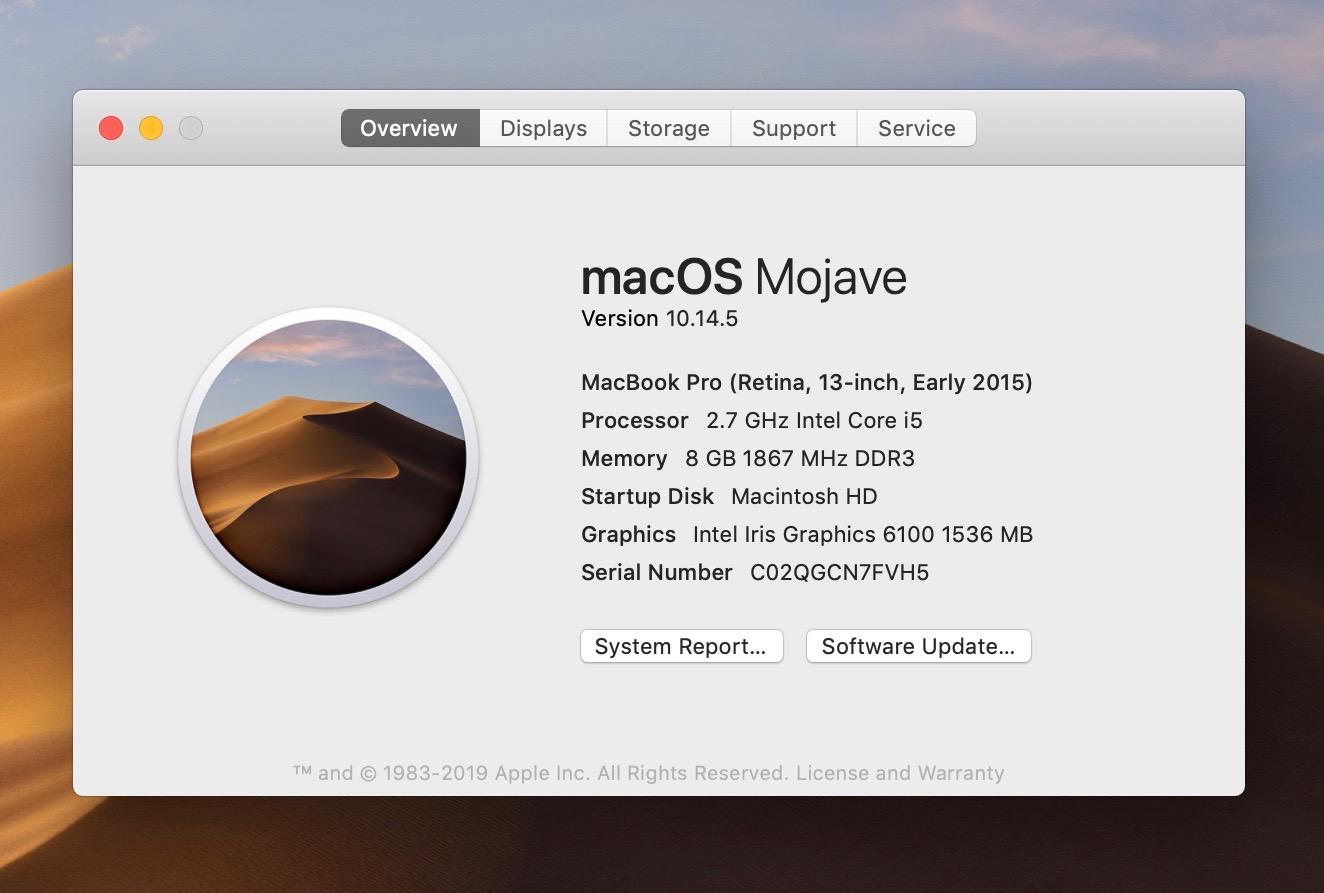The image size is (1324, 893).
Task: Click the System Report... button
Action: click(681, 646)
